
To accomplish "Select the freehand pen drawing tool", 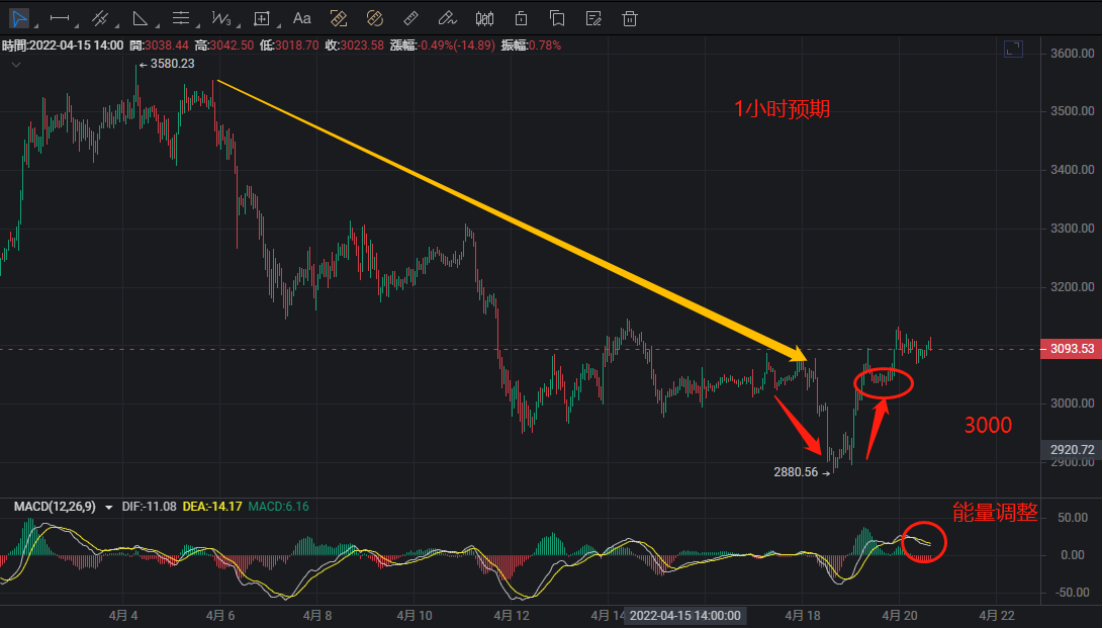I will click(x=447, y=18).
